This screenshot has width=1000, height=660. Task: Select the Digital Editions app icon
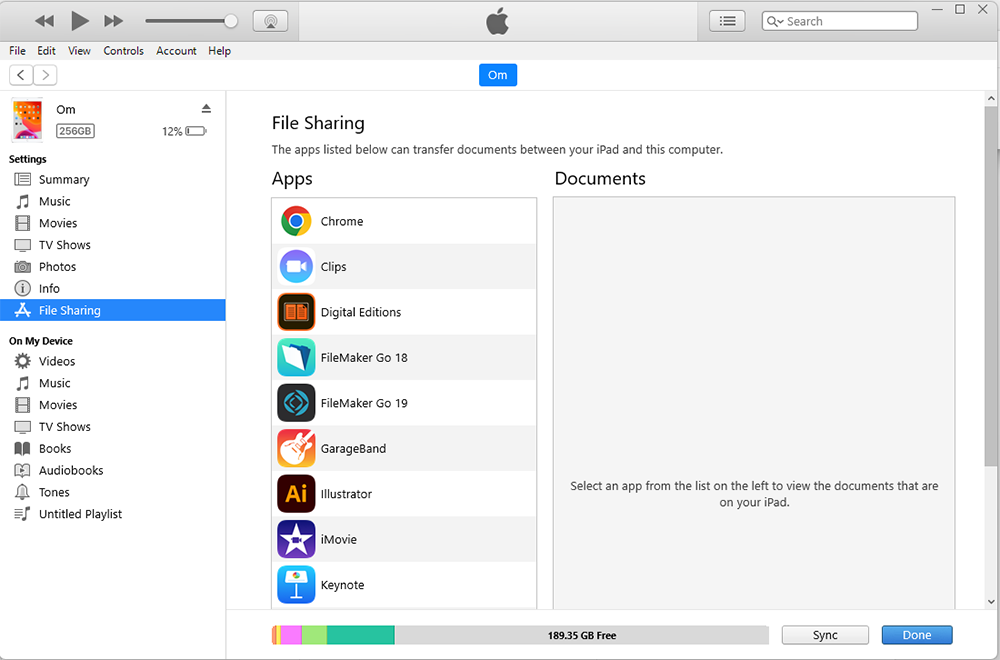click(x=296, y=312)
